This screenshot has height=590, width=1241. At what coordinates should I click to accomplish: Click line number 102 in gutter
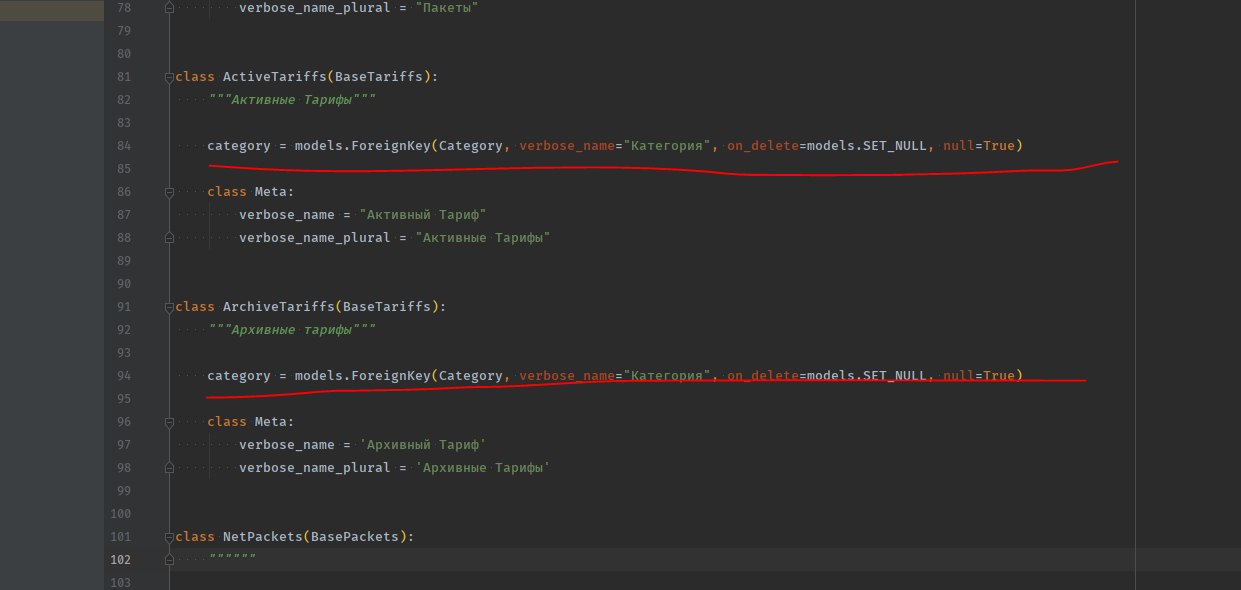(x=120, y=560)
